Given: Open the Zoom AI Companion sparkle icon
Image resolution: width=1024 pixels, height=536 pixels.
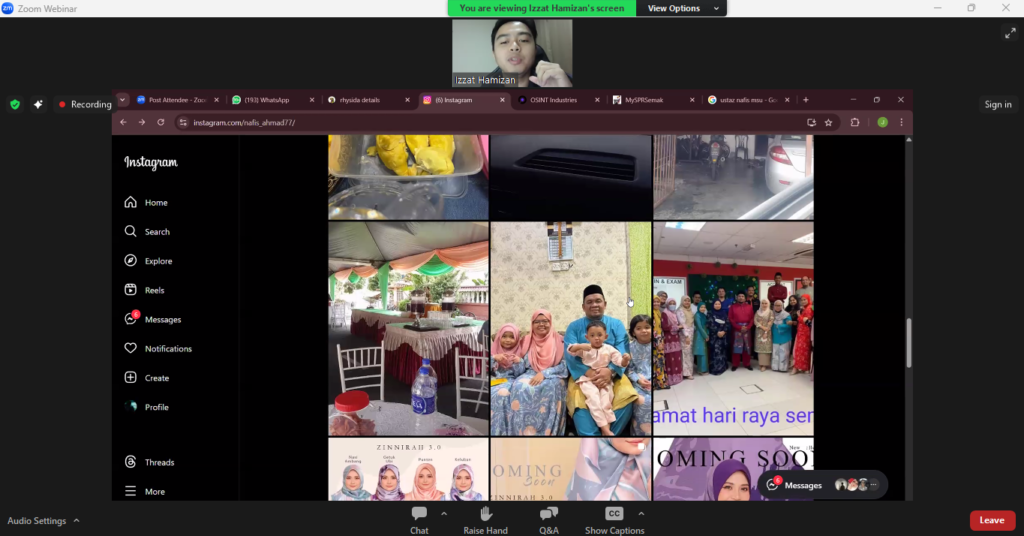Looking at the screenshot, I should click(39, 104).
